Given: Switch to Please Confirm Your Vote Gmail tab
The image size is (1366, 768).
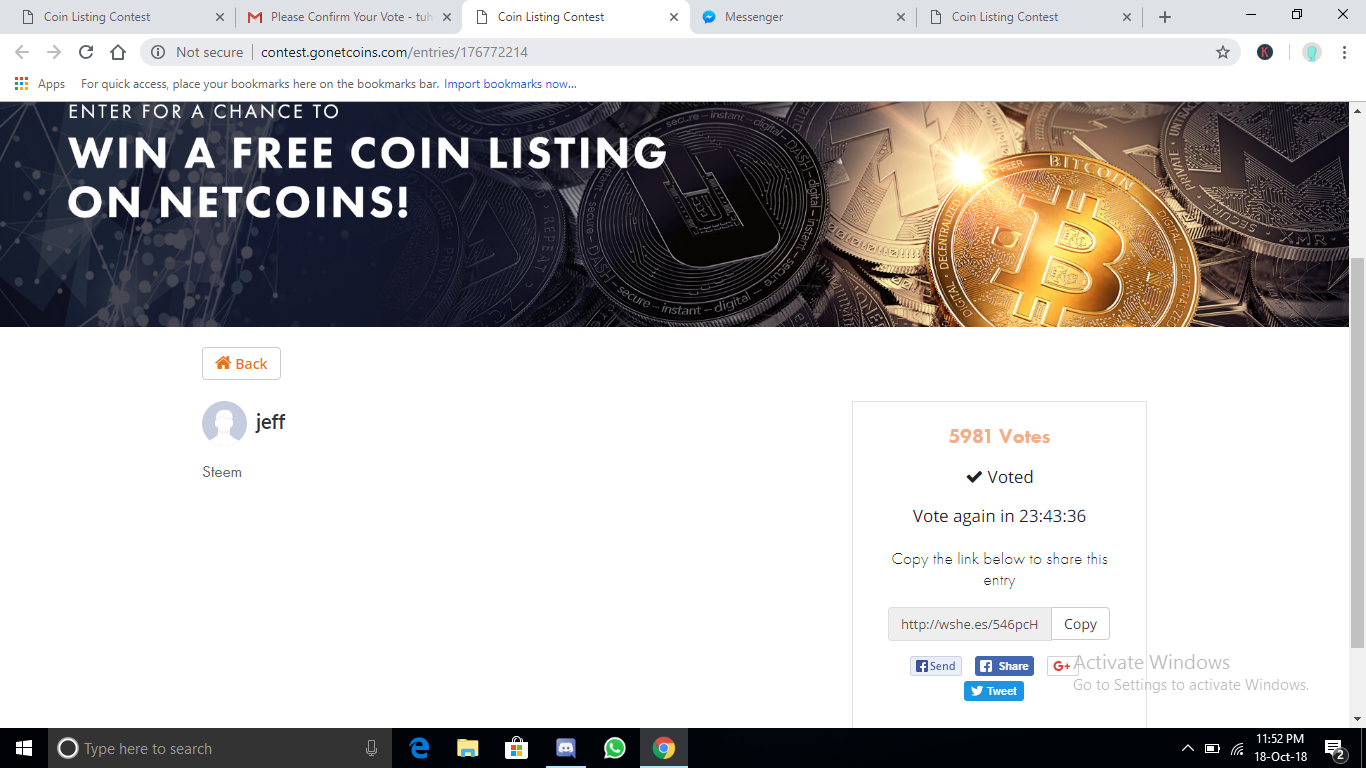Looking at the screenshot, I should pyautogui.click(x=349, y=17).
